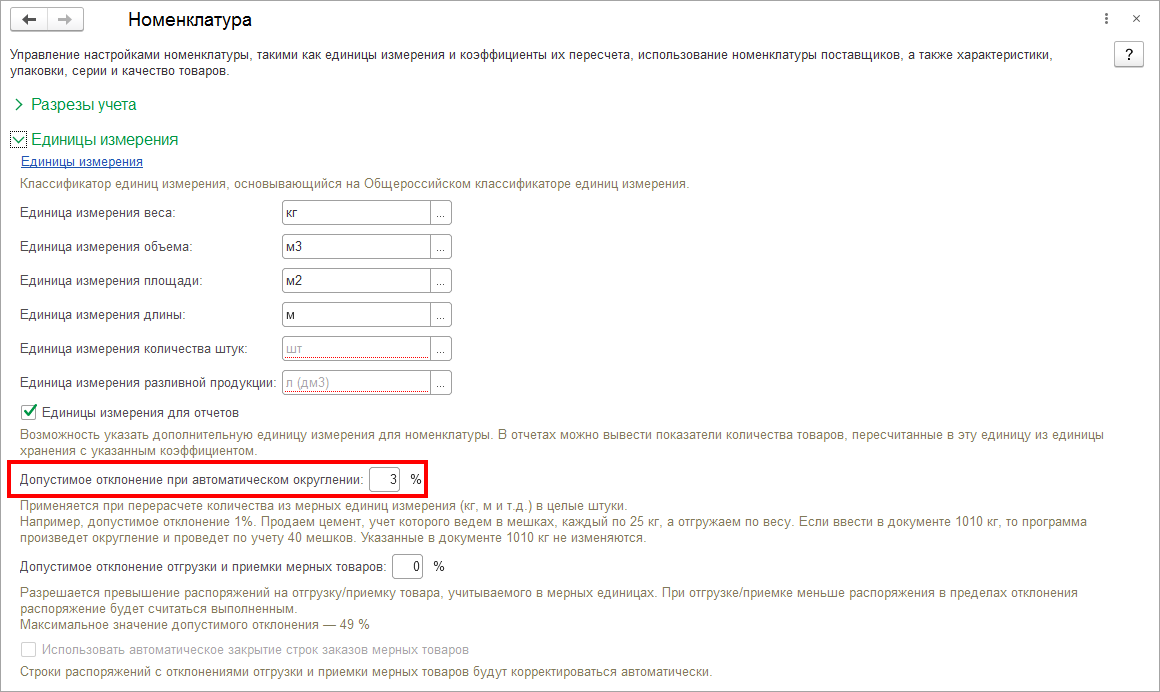The height and width of the screenshot is (692, 1160).
Task: Open the three-dot more options menu
Action: 1107,19
